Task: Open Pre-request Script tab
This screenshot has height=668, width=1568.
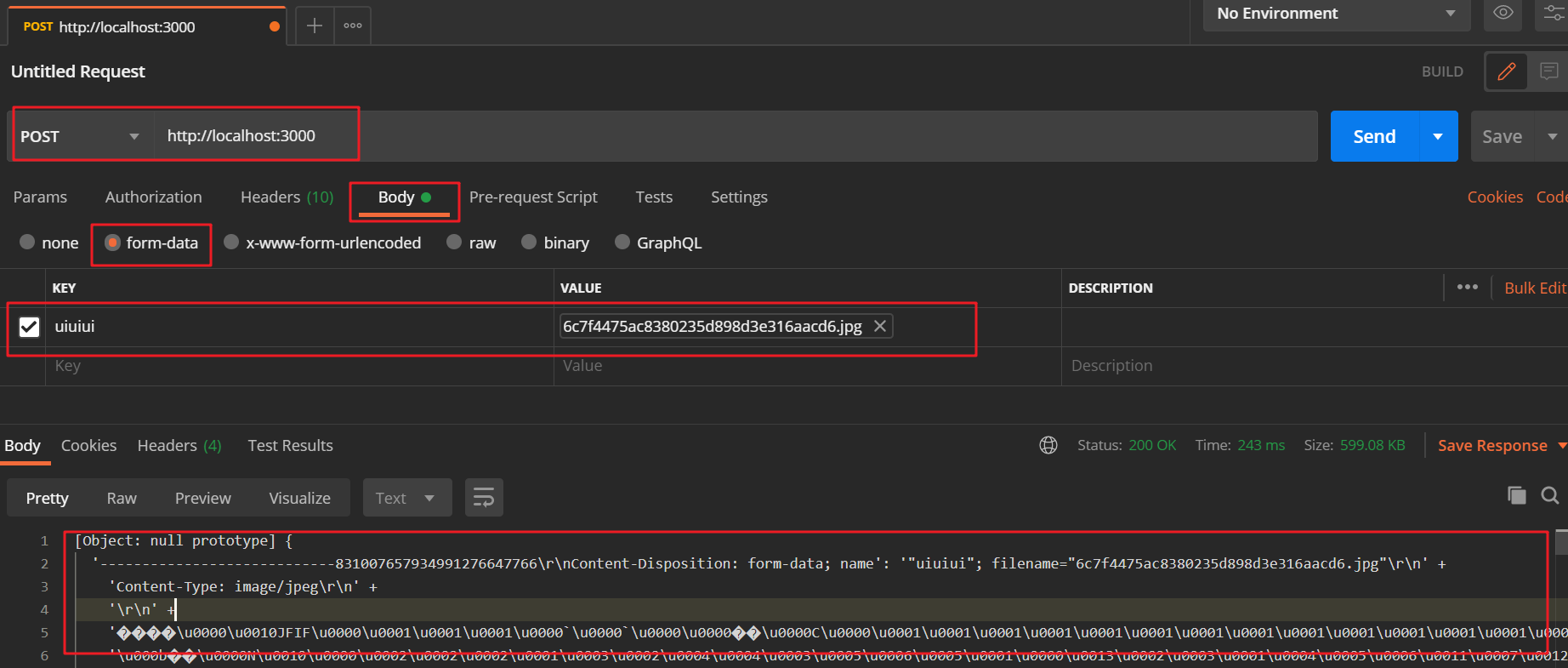Action: pos(533,197)
